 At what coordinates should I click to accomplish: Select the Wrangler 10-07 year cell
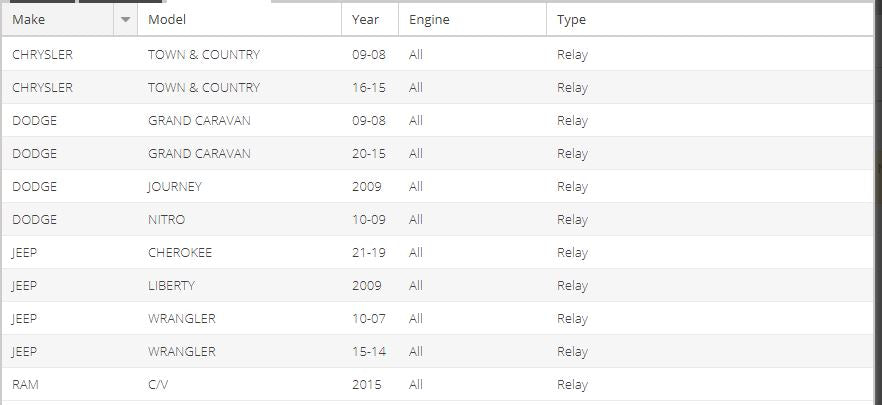tap(367, 319)
